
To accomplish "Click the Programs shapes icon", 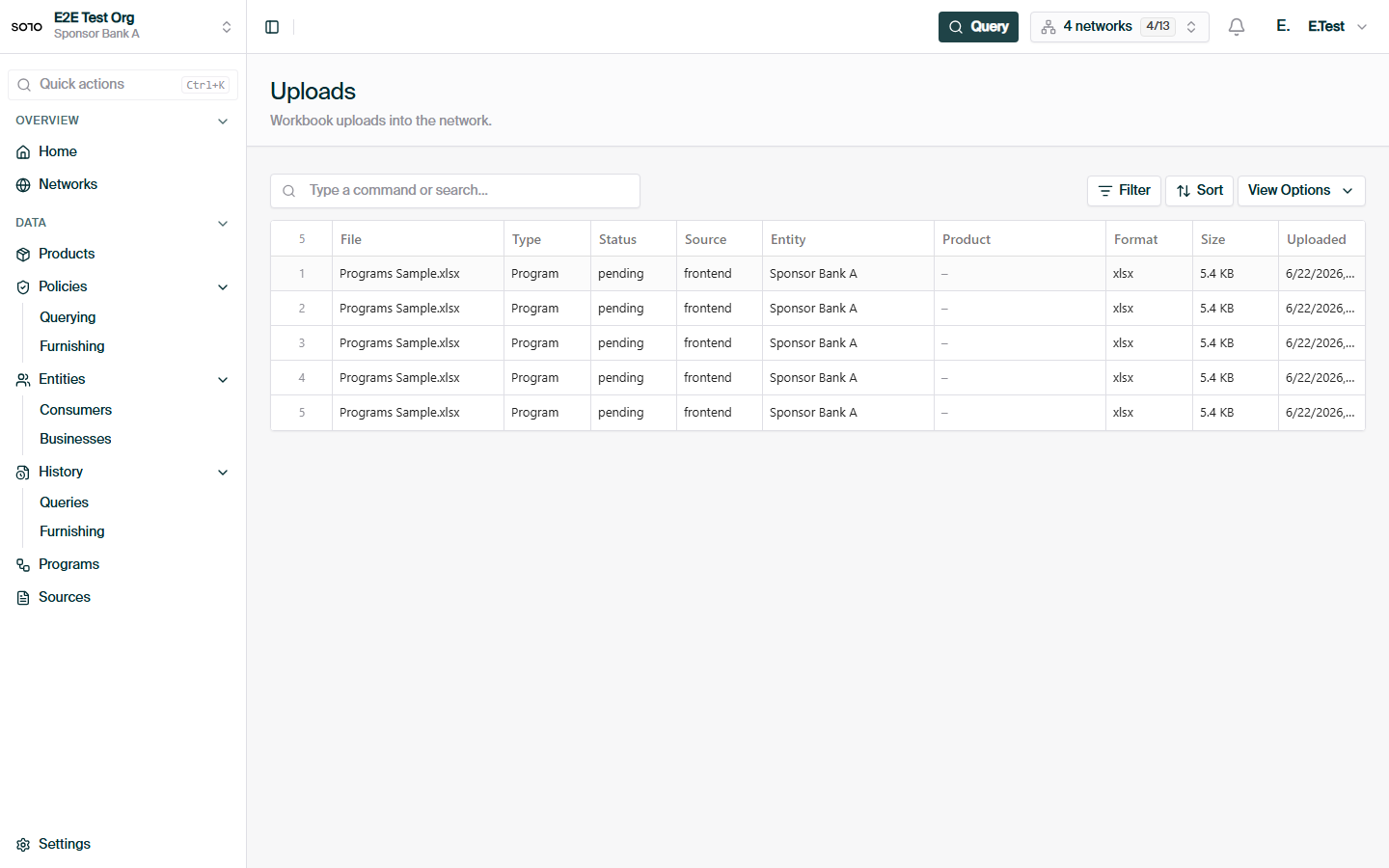I will [x=23, y=565].
